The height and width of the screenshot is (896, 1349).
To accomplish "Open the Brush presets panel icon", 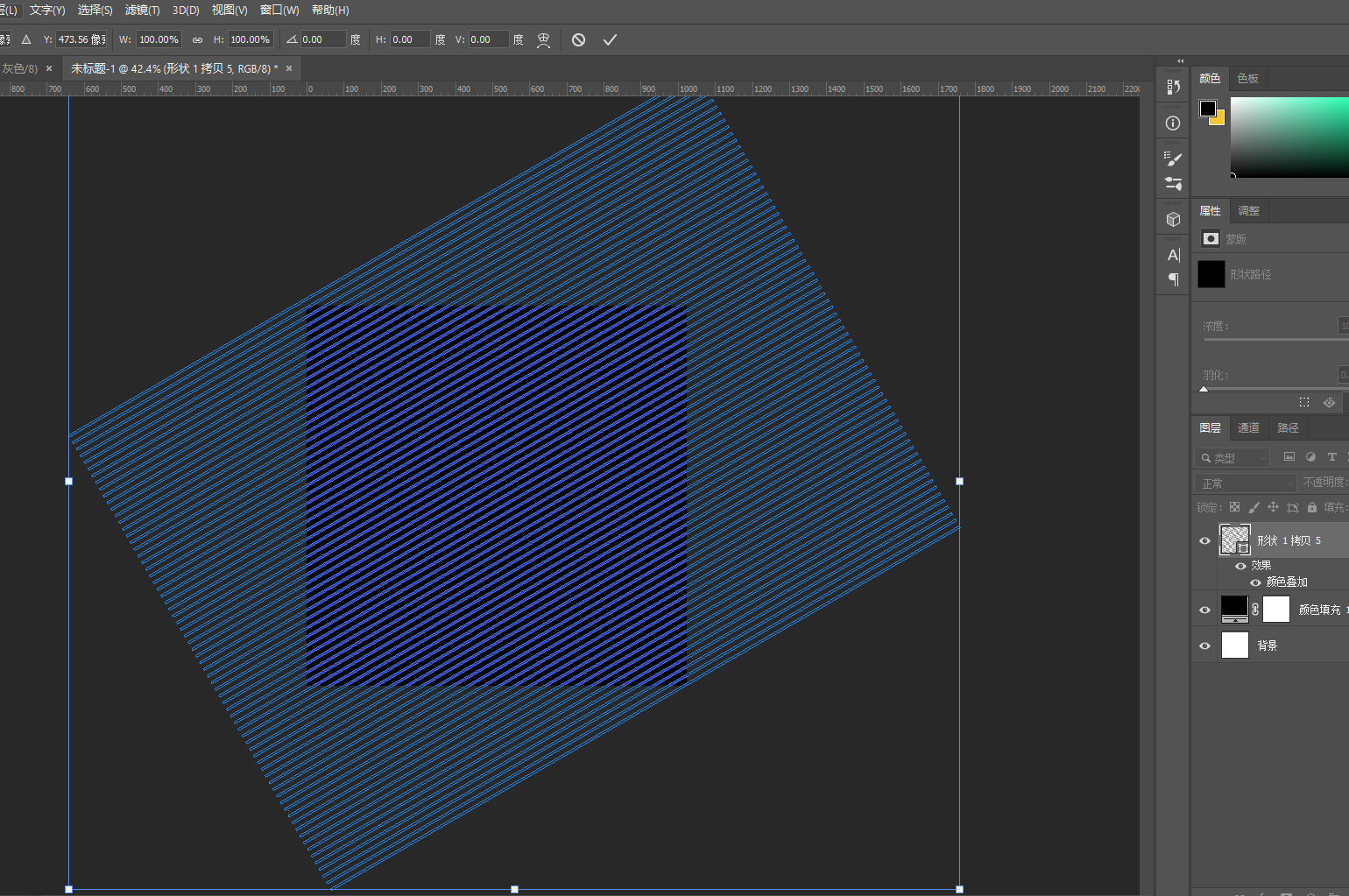I will click(1173, 159).
